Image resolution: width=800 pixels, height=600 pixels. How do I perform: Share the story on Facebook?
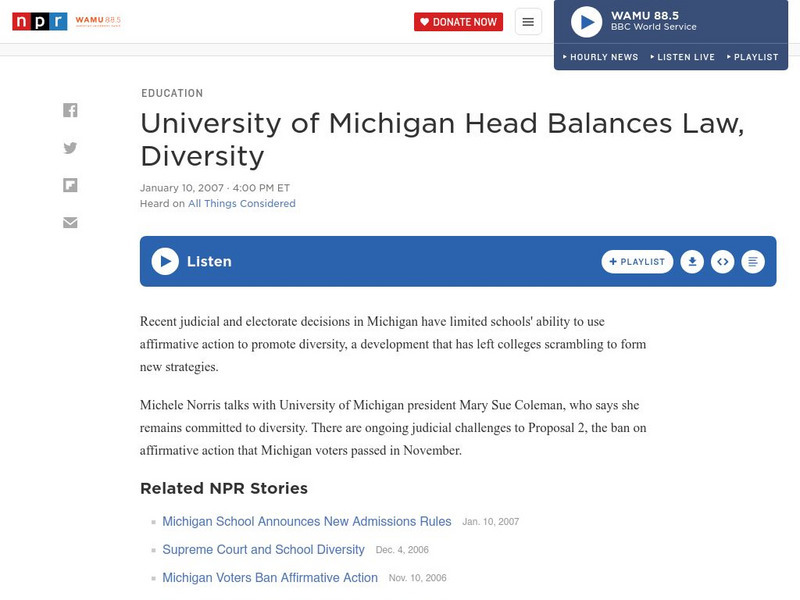coord(70,108)
